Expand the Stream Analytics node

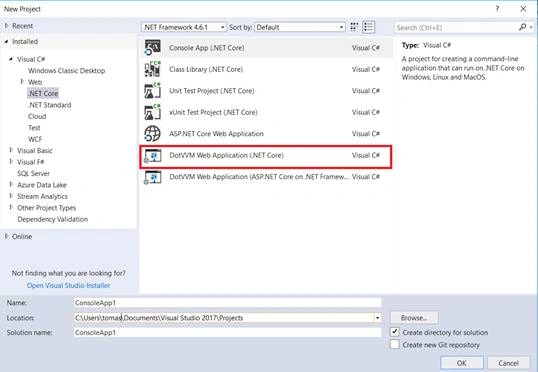click(x=11, y=196)
